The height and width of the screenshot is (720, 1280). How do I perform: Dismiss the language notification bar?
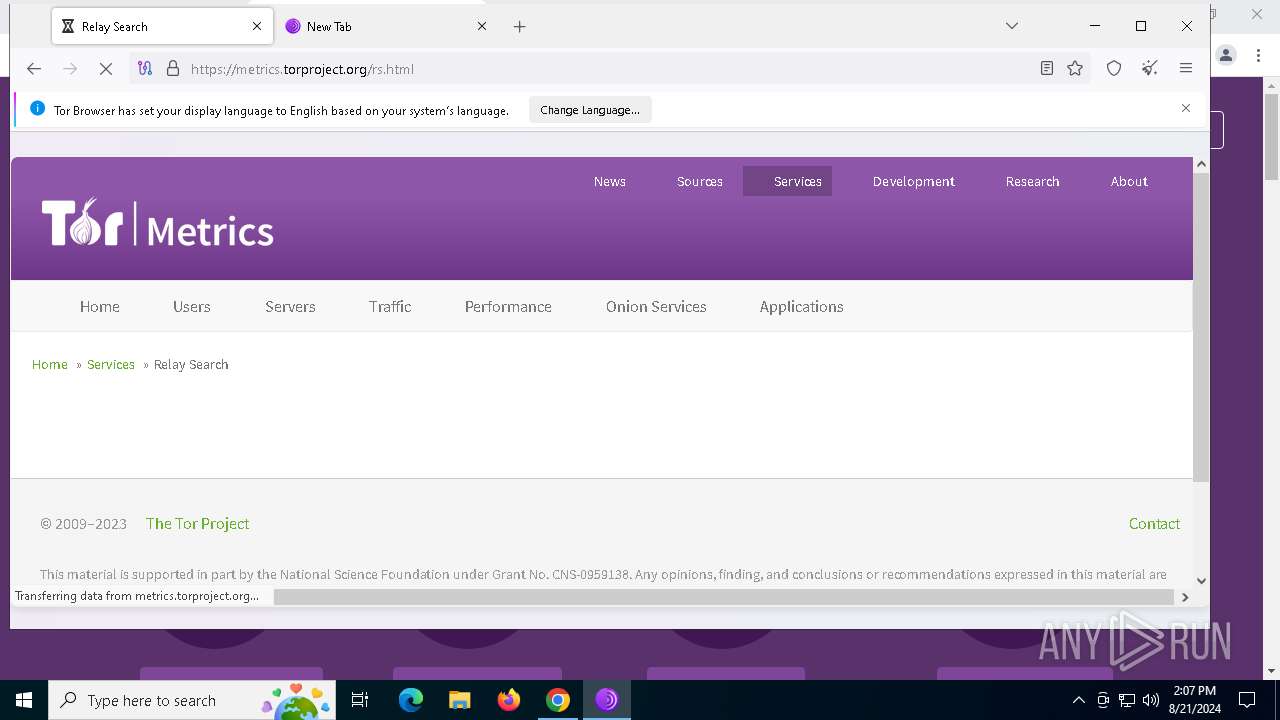point(1186,108)
